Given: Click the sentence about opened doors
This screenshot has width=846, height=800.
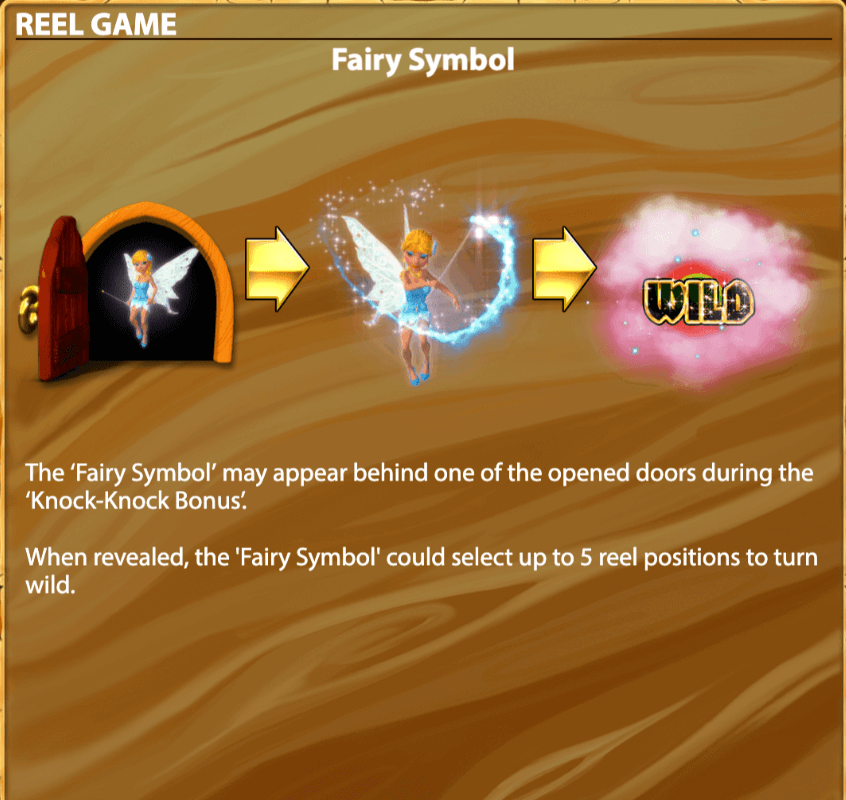Looking at the screenshot, I should tap(419, 487).
